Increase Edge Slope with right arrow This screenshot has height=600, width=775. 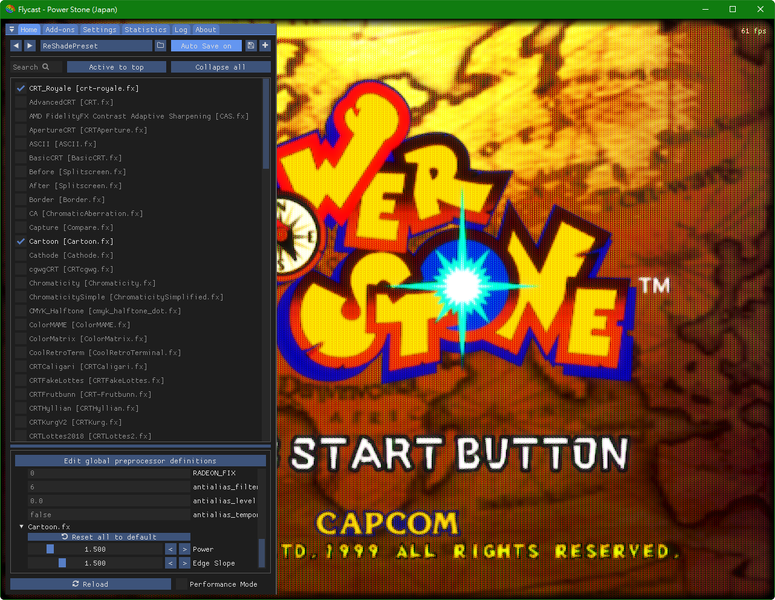coord(184,563)
